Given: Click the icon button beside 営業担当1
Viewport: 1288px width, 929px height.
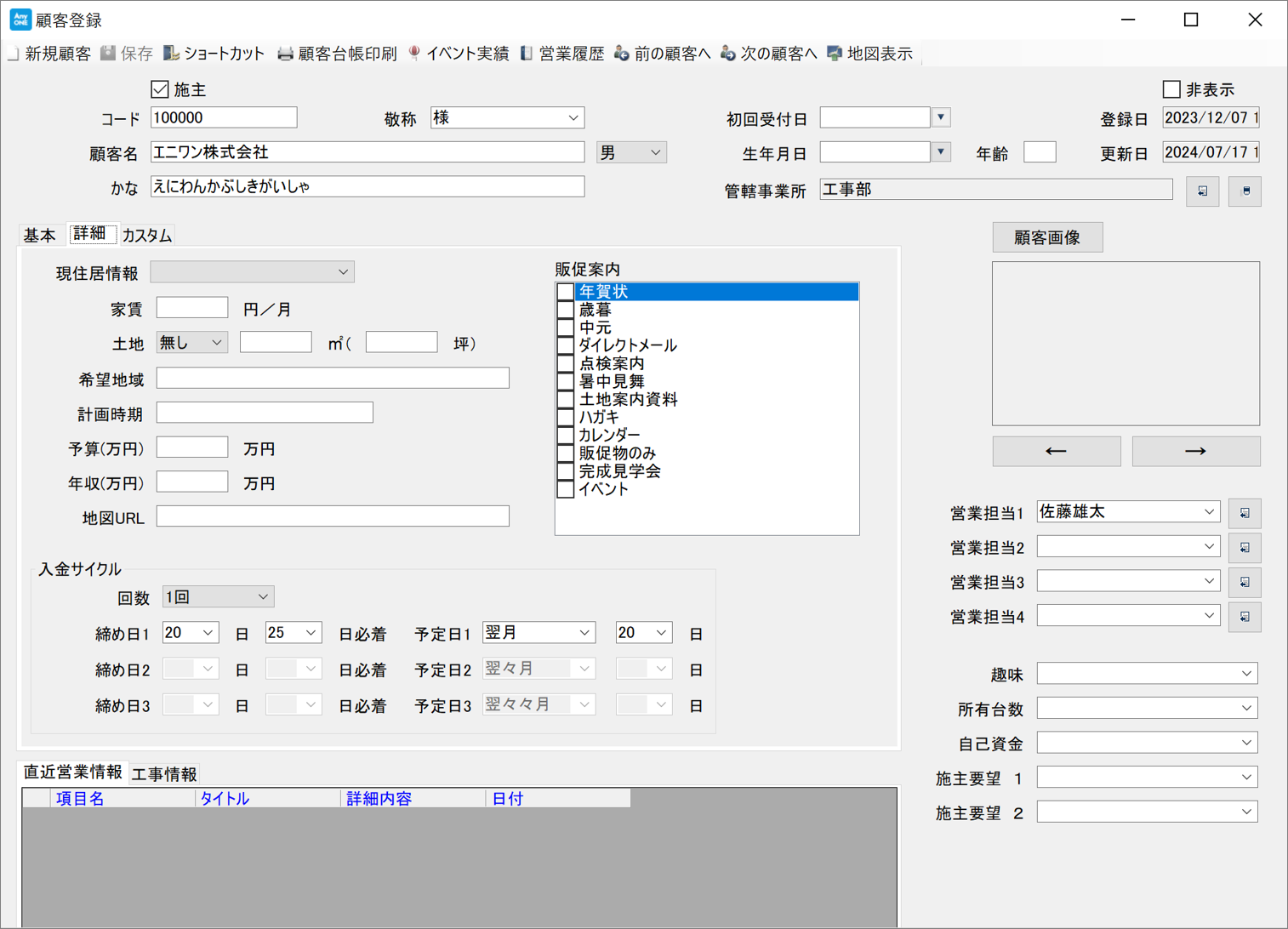Looking at the screenshot, I should click(1245, 513).
